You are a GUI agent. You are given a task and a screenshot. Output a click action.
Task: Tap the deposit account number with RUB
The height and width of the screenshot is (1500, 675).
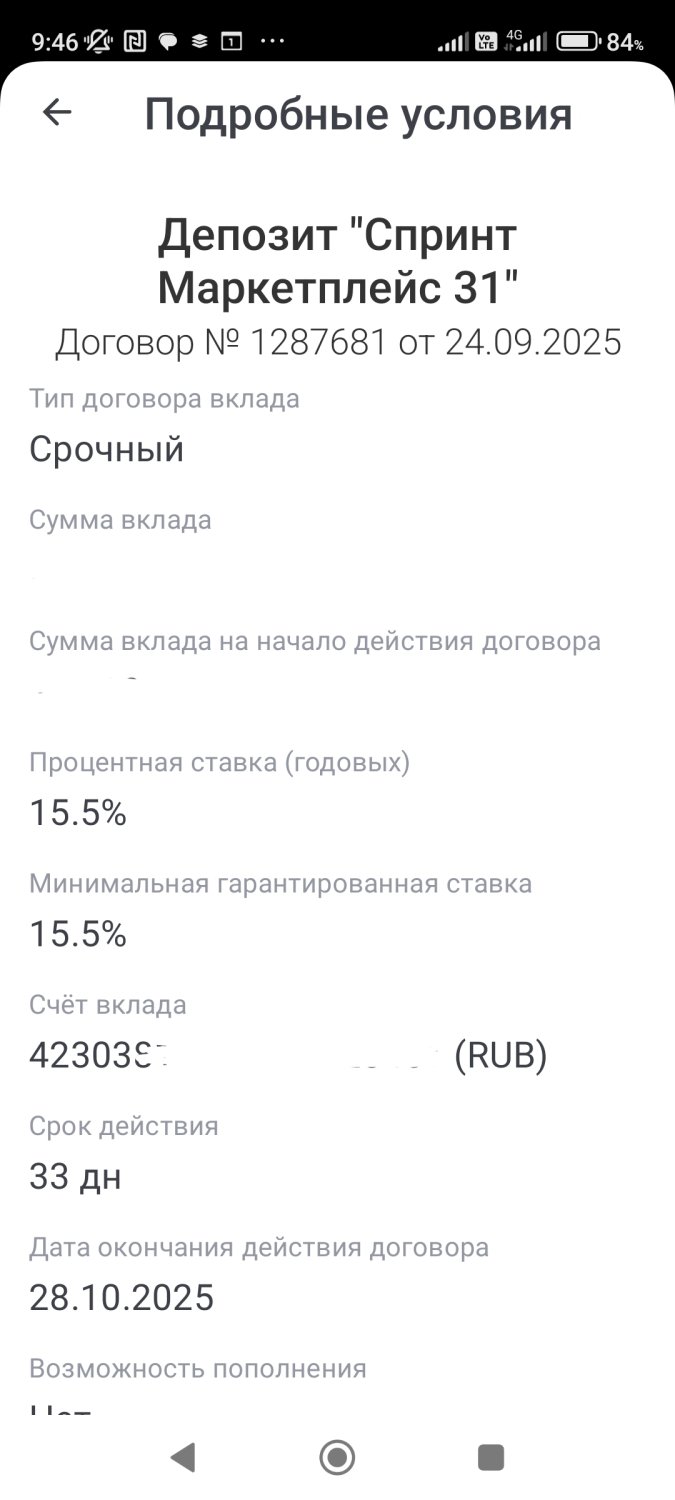[288, 1056]
